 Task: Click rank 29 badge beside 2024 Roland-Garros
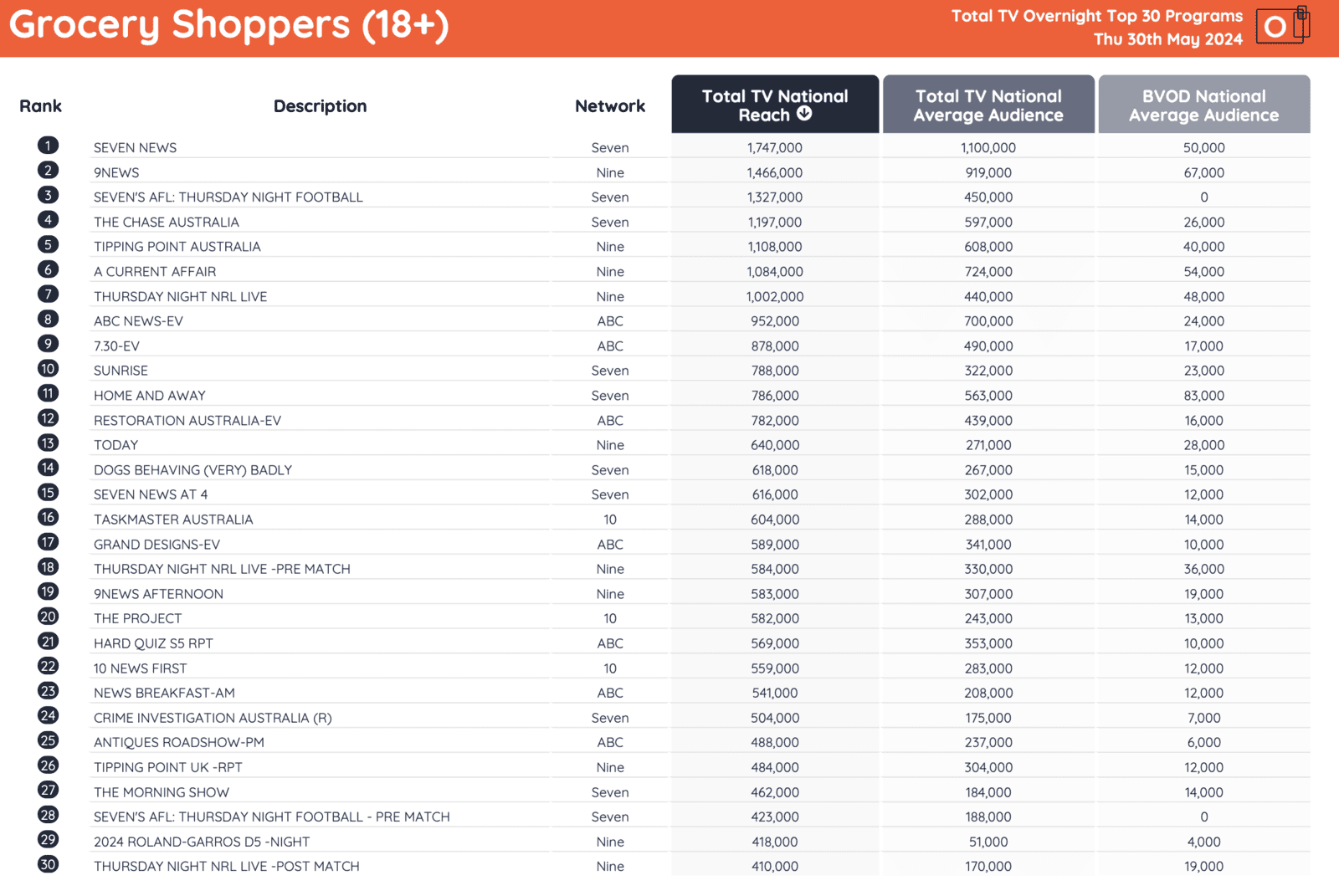pyautogui.click(x=49, y=839)
